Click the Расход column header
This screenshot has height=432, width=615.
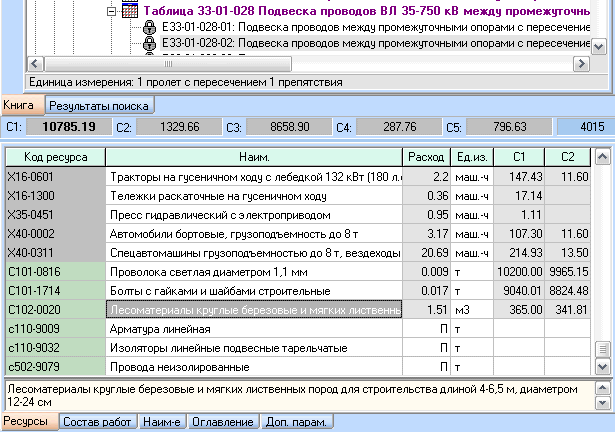(426, 157)
